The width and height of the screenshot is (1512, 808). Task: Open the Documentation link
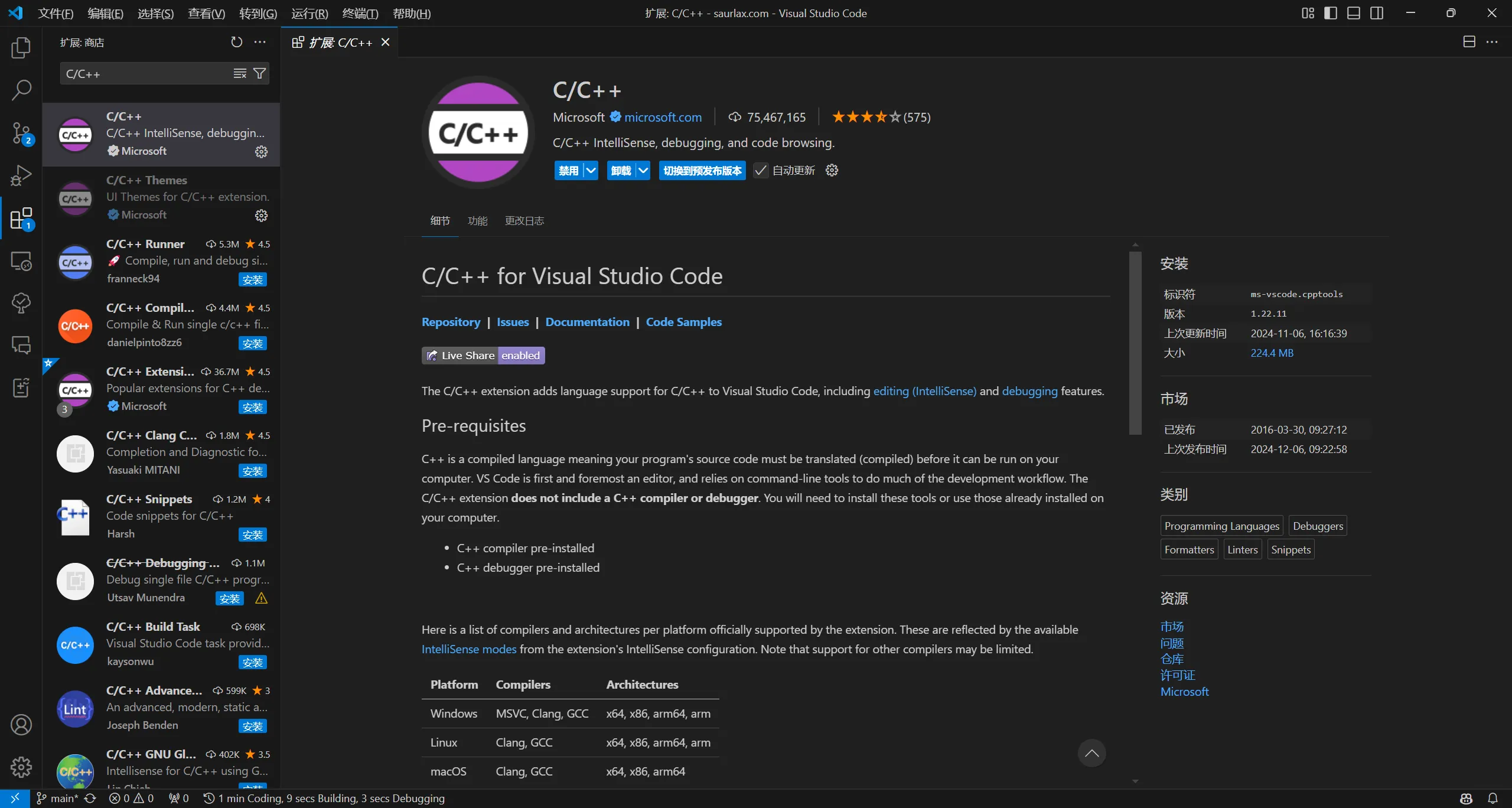(587, 322)
